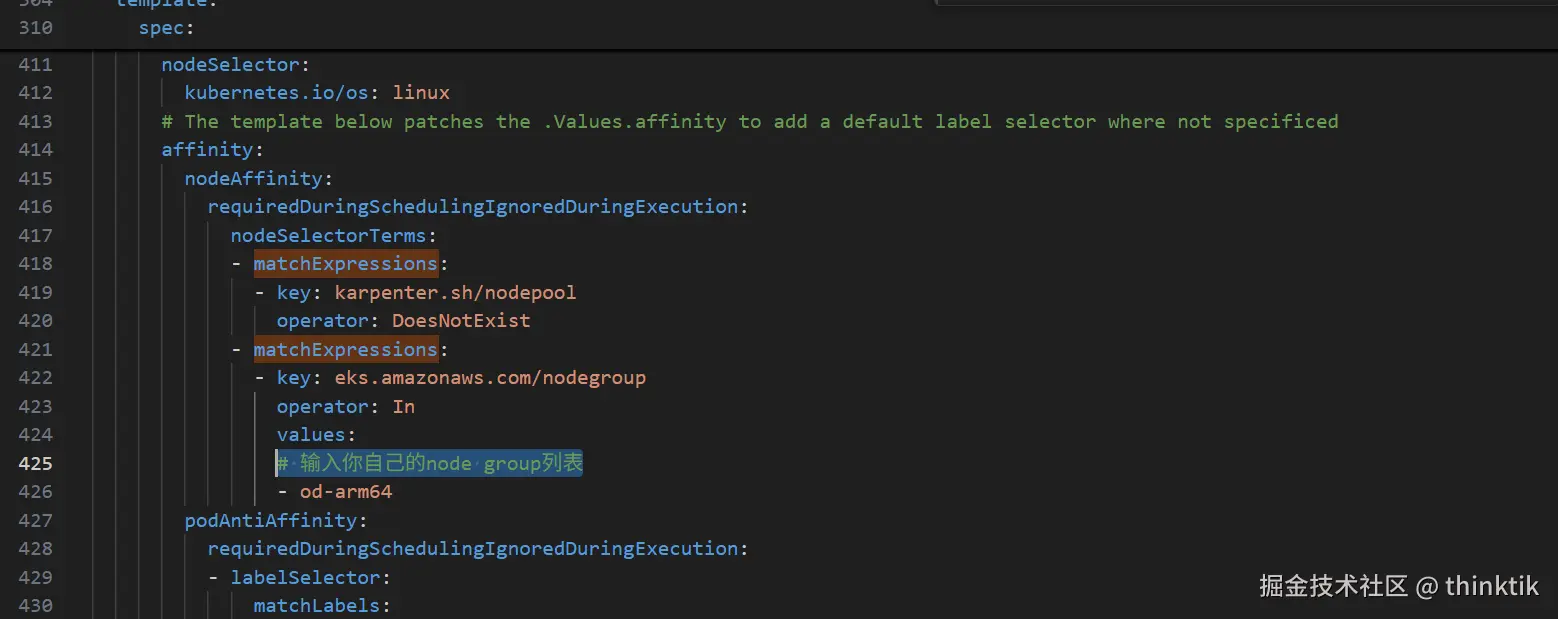Click the sticky scroll 'spec:' line
The width and height of the screenshot is (1558, 619).
coord(160,28)
